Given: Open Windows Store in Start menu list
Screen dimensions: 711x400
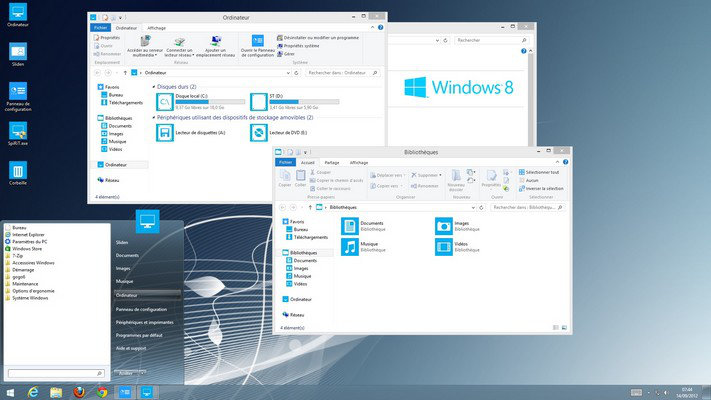Looking at the screenshot, I should point(24,249).
